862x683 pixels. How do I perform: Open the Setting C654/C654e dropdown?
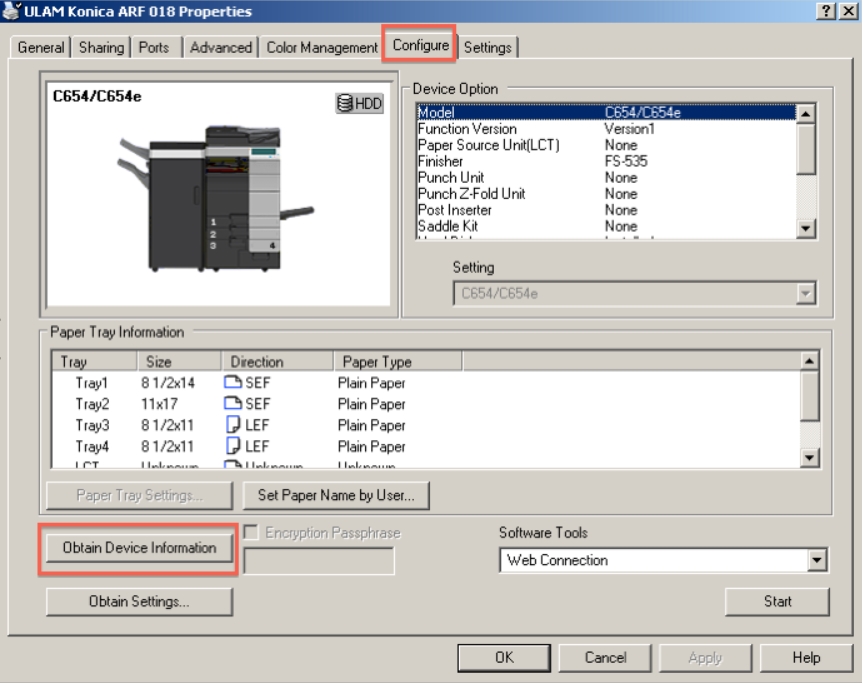(x=805, y=294)
